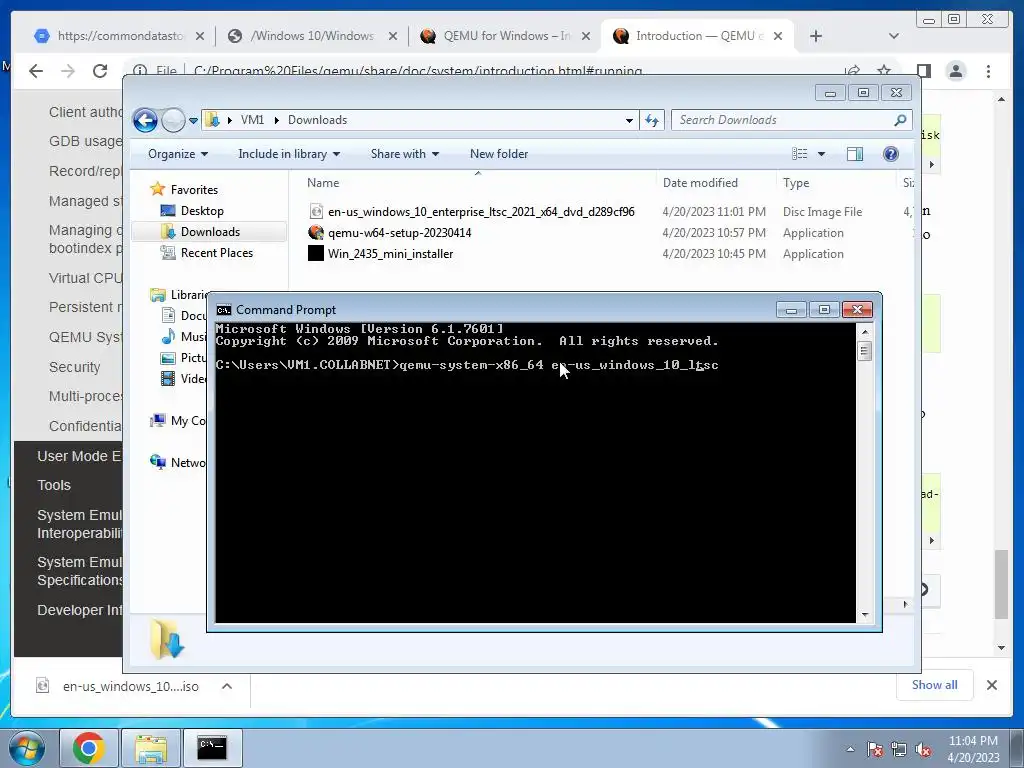Screen dimensions: 1024x768
Task: Select Desktop in navigation pane
Action: pos(202,211)
